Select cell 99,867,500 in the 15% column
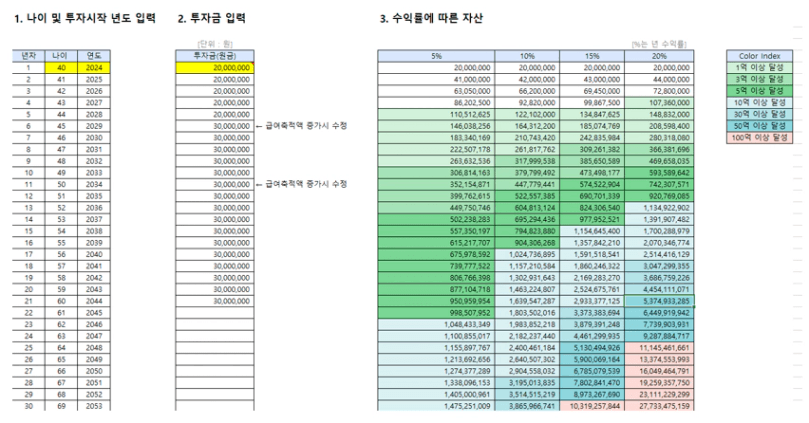Screen dimensions: 809x423 (x=592, y=103)
